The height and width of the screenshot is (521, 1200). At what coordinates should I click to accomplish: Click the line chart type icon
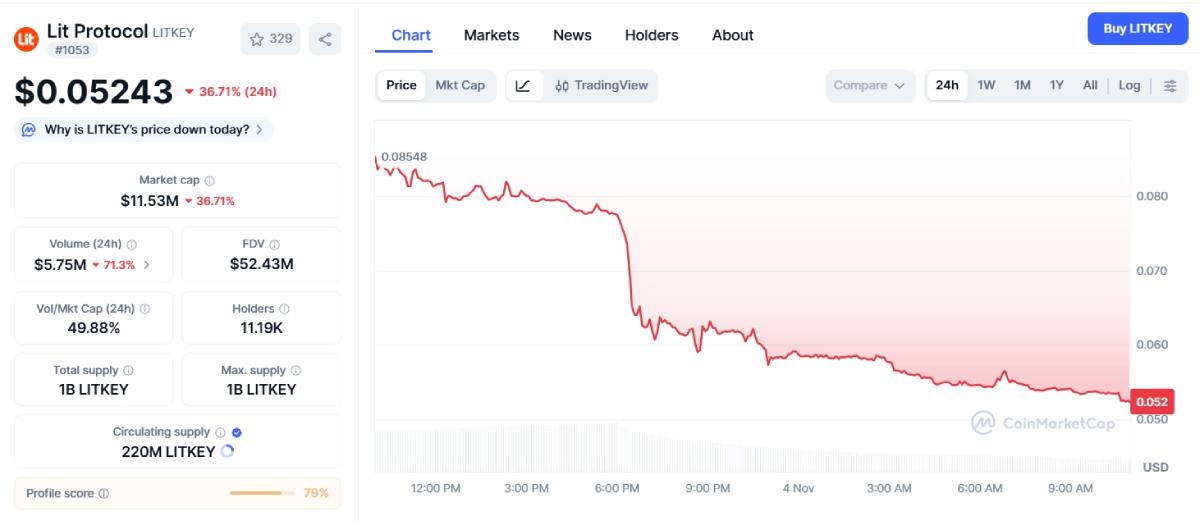523,85
